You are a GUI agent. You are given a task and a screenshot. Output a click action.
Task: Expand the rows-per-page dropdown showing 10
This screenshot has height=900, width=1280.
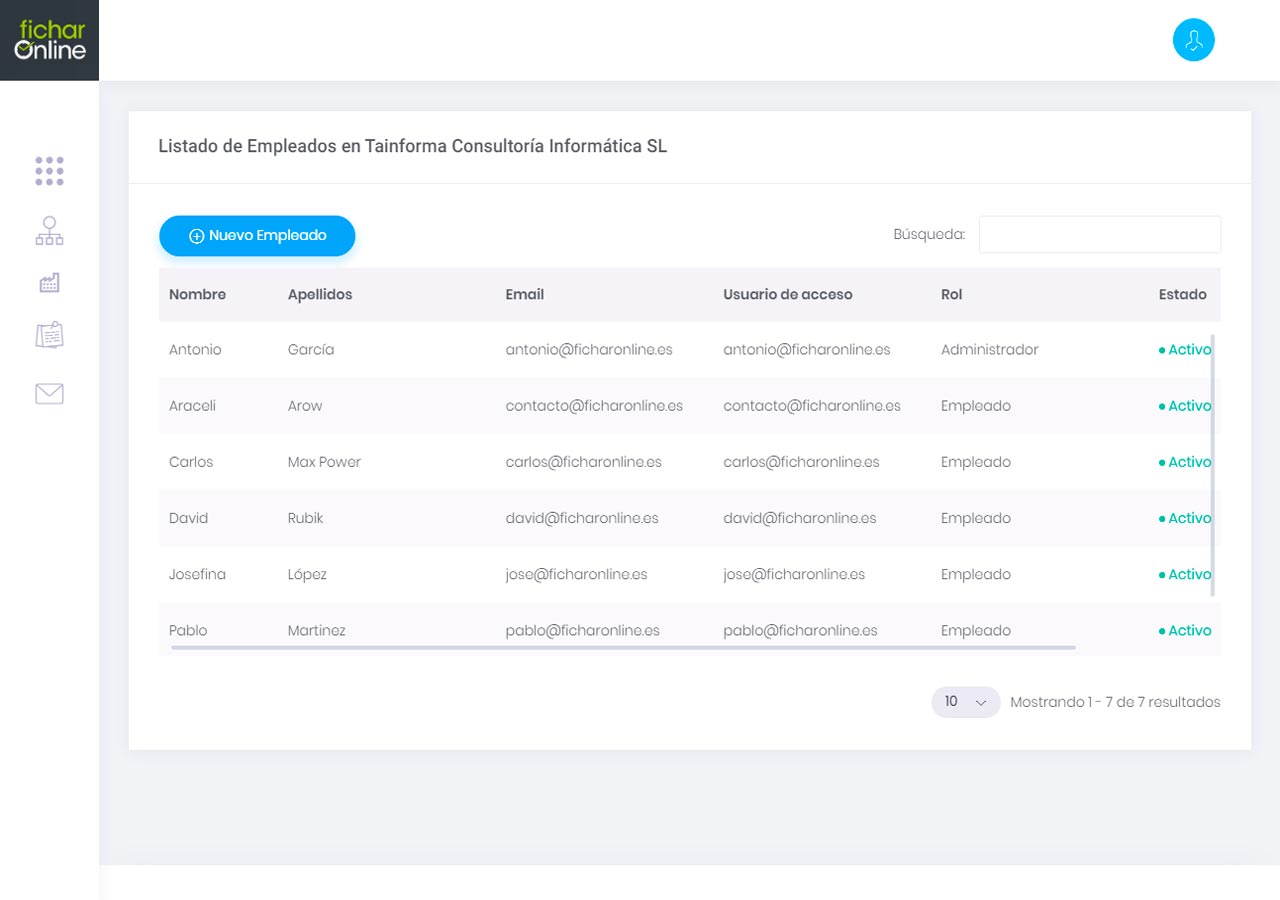[x=965, y=702]
